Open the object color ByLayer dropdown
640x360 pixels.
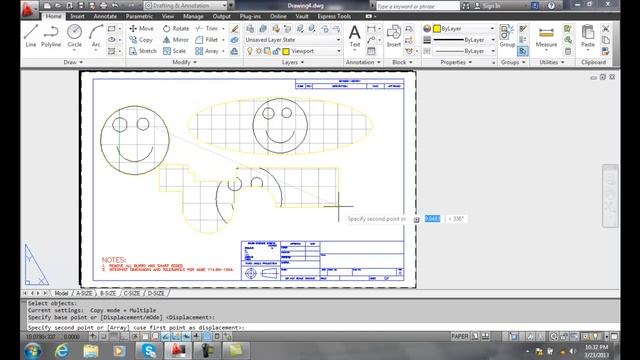[x=464, y=29]
